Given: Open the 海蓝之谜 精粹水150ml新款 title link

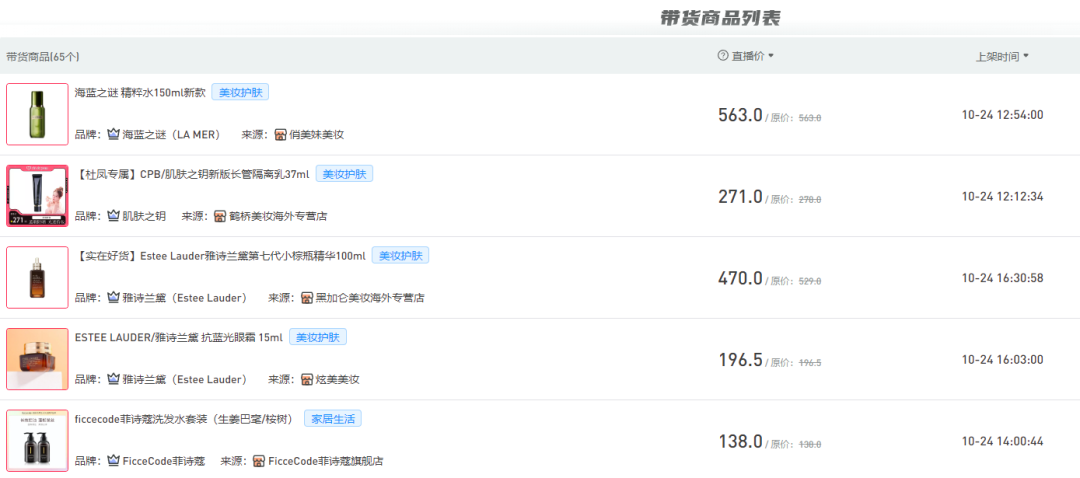Looking at the screenshot, I should (140, 92).
